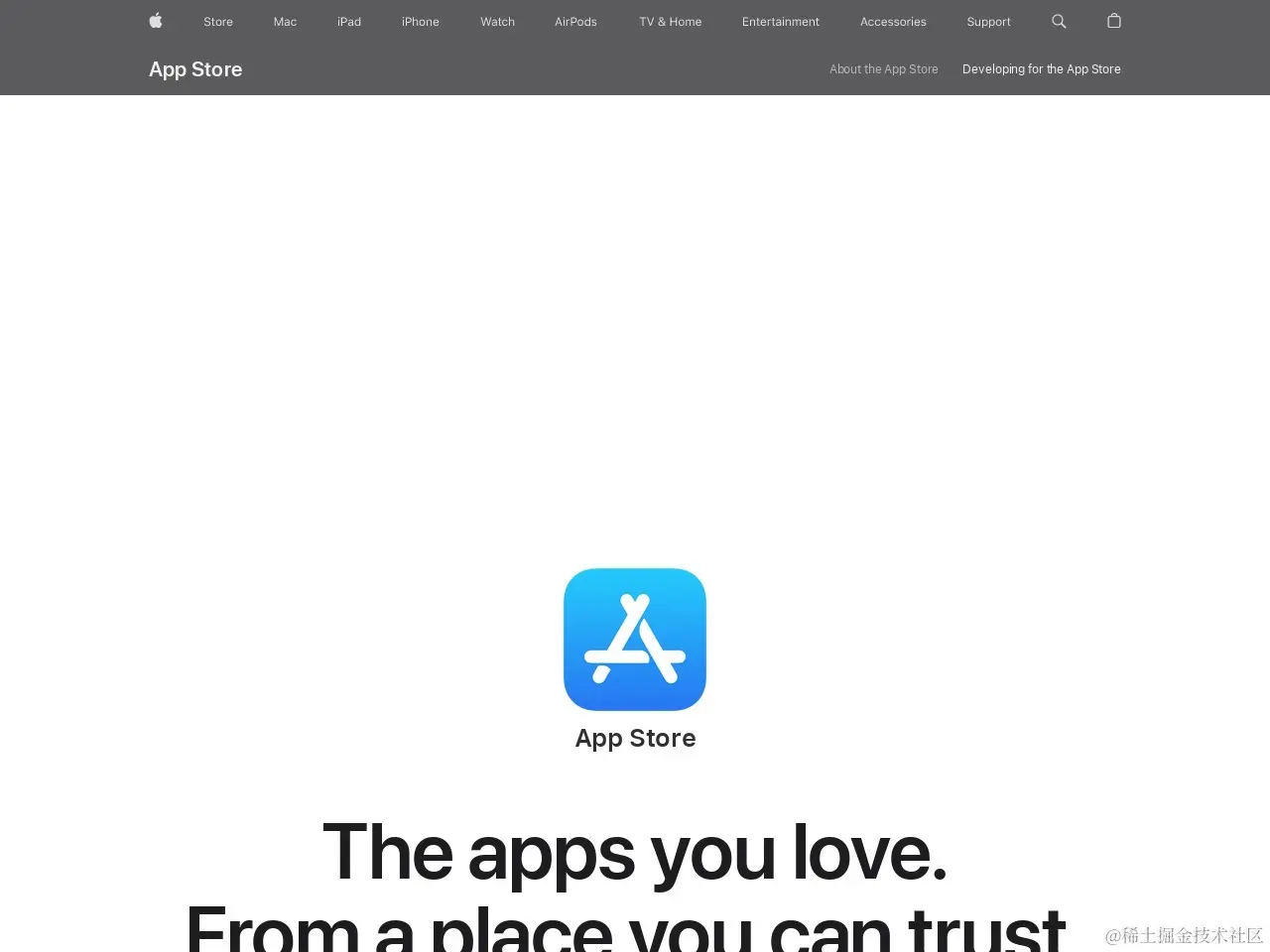This screenshot has width=1270, height=952.
Task: Open the Support nav link
Action: tap(988, 22)
